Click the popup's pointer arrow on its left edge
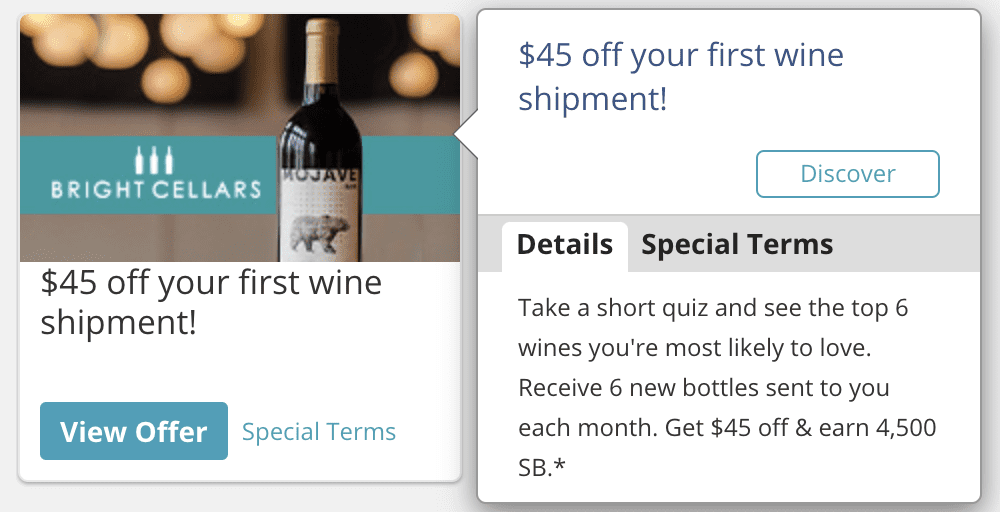Screen dimensions: 1000x512 point(466,134)
